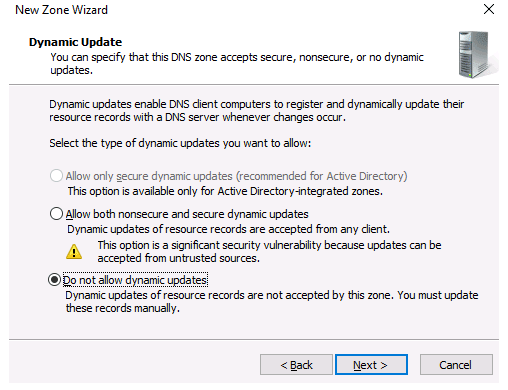Click the 'Do not allow dynamic updates' label text

pos(135,280)
